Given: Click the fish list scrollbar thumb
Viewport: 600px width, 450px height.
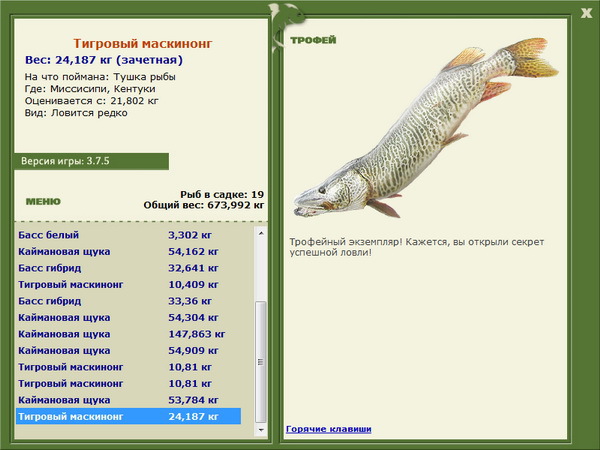Looking at the screenshot, I should pyautogui.click(x=261, y=362).
